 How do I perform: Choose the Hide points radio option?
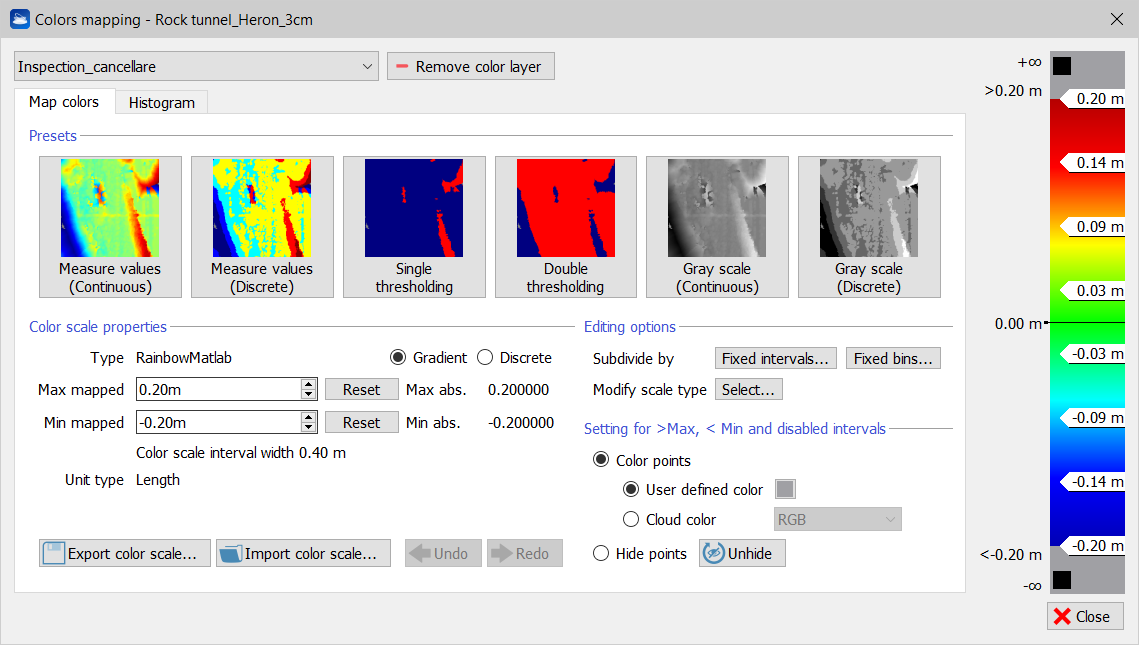click(601, 553)
